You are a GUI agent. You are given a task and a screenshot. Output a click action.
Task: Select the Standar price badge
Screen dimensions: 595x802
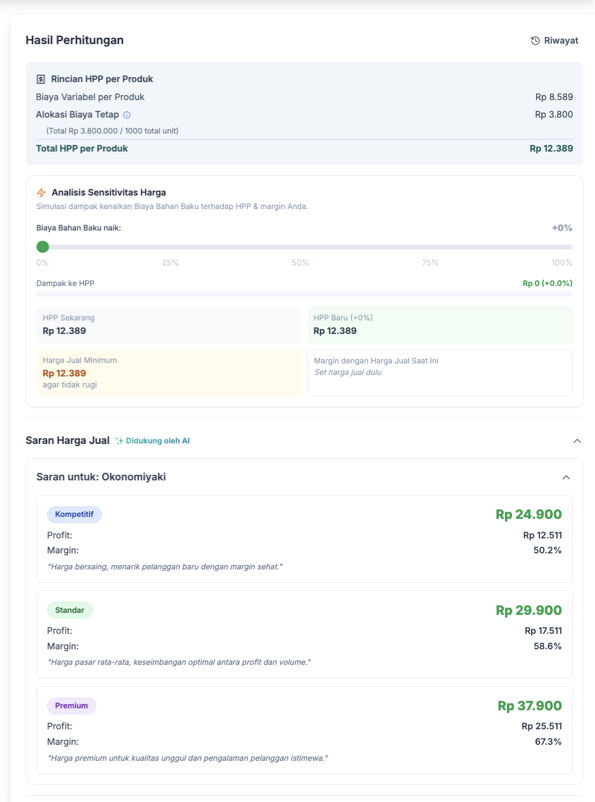pyautogui.click(x=70, y=610)
